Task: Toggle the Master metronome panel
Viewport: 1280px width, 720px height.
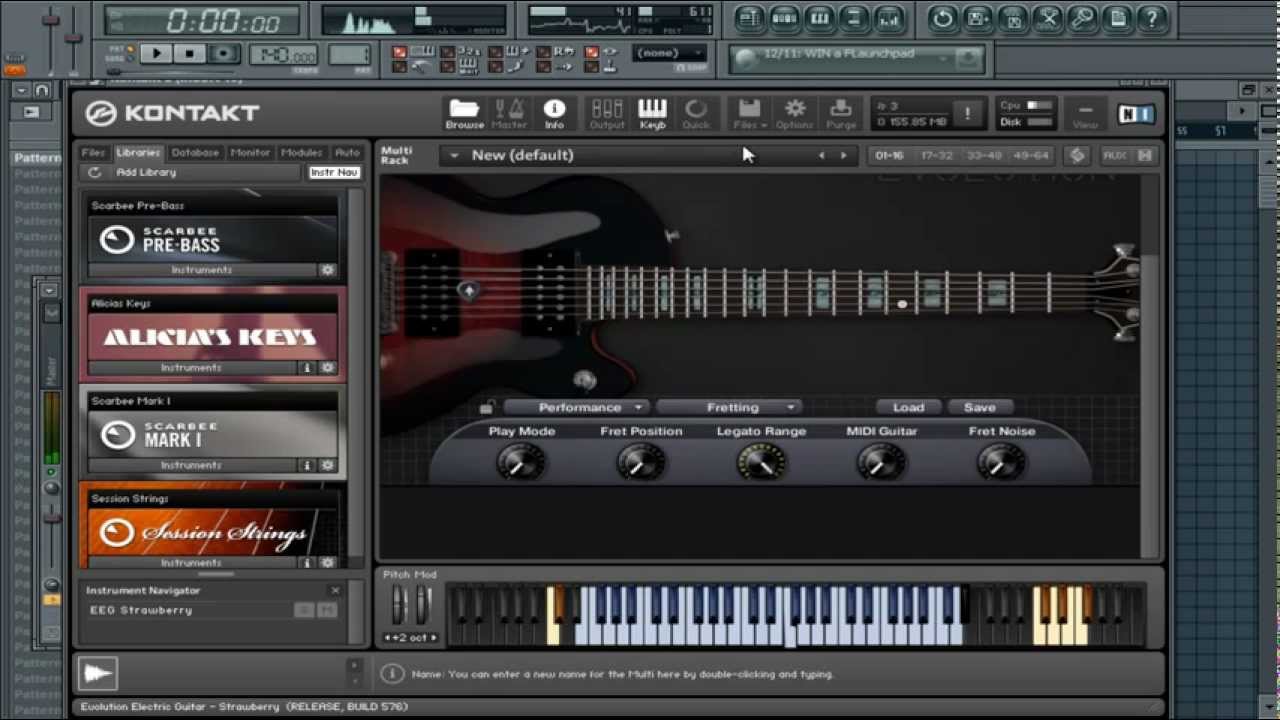Action: pyautogui.click(x=509, y=114)
